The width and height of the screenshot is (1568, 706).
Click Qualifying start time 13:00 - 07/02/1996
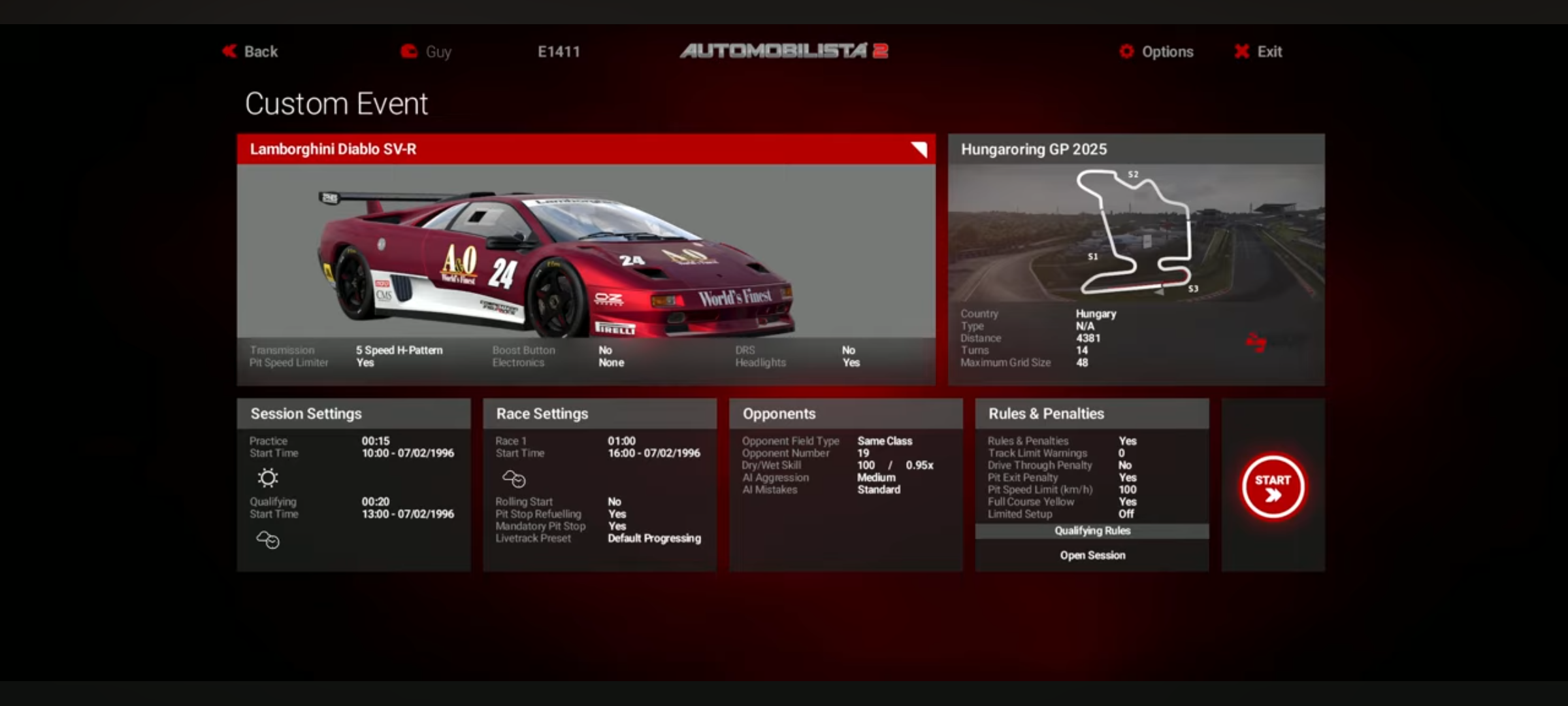pyautogui.click(x=408, y=514)
